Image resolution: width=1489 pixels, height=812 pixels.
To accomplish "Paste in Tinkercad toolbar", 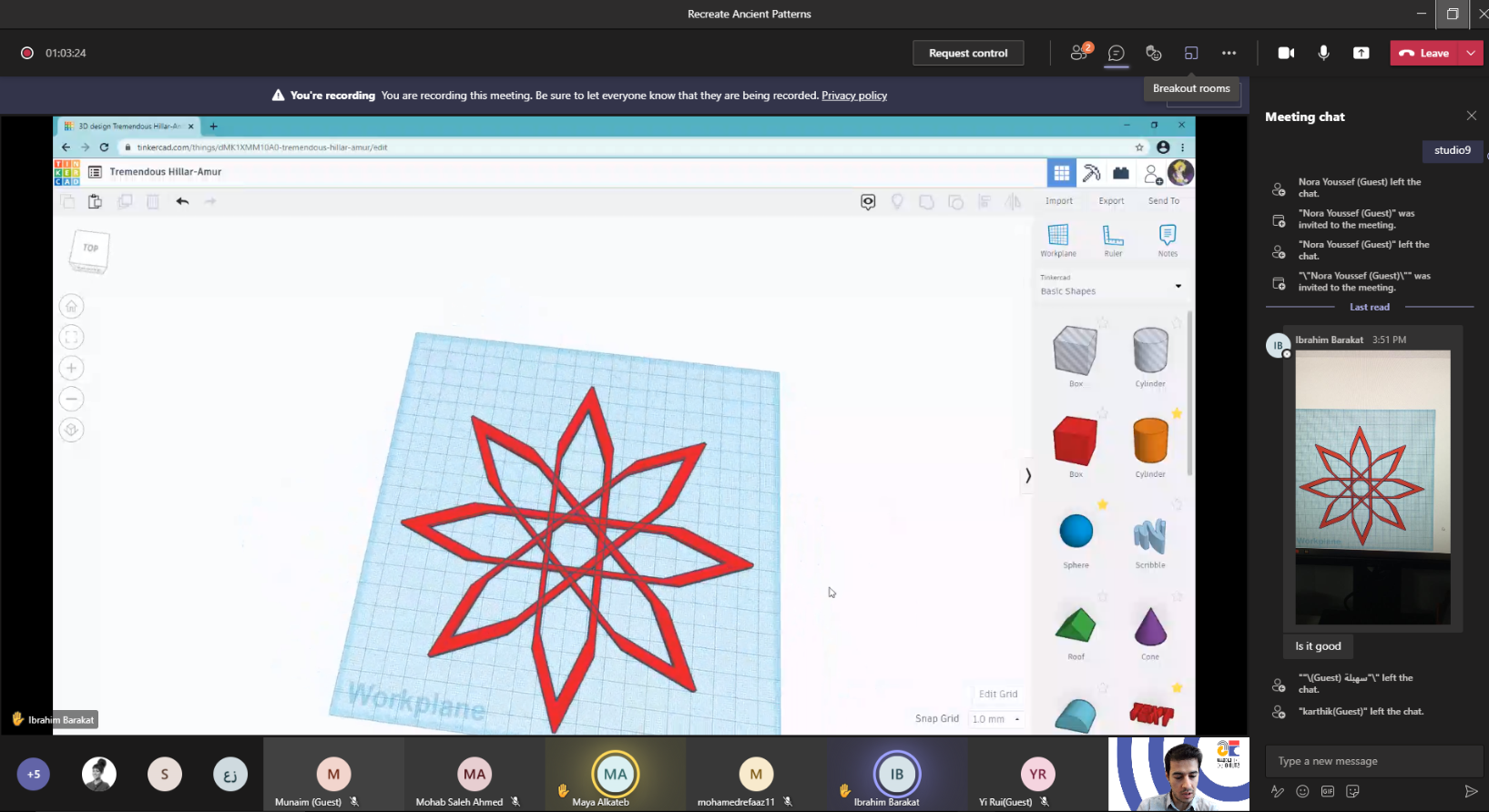I will point(95,201).
